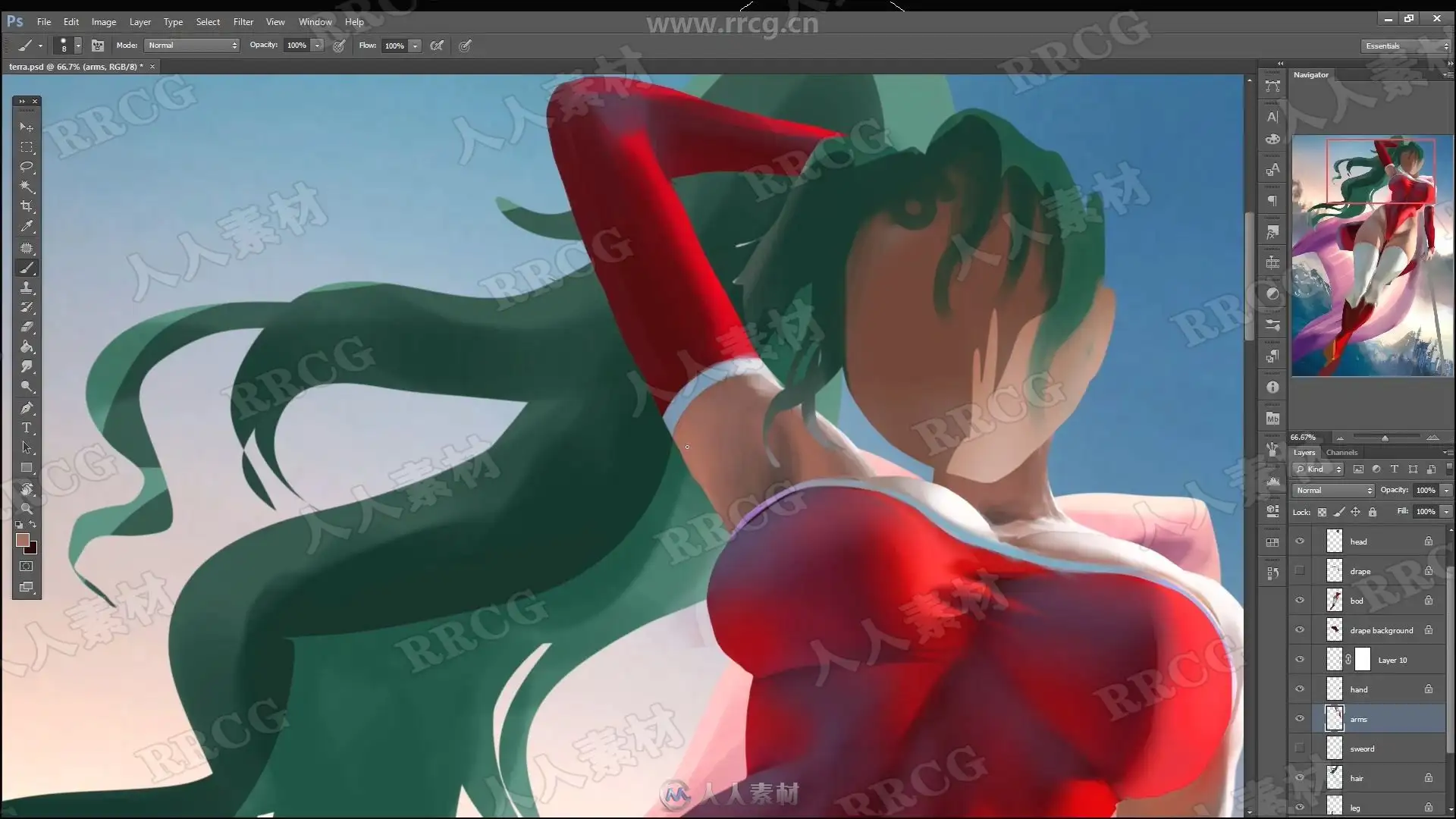Select the Eyedropper tool
This screenshot has width=1456, height=819.
[27, 226]
